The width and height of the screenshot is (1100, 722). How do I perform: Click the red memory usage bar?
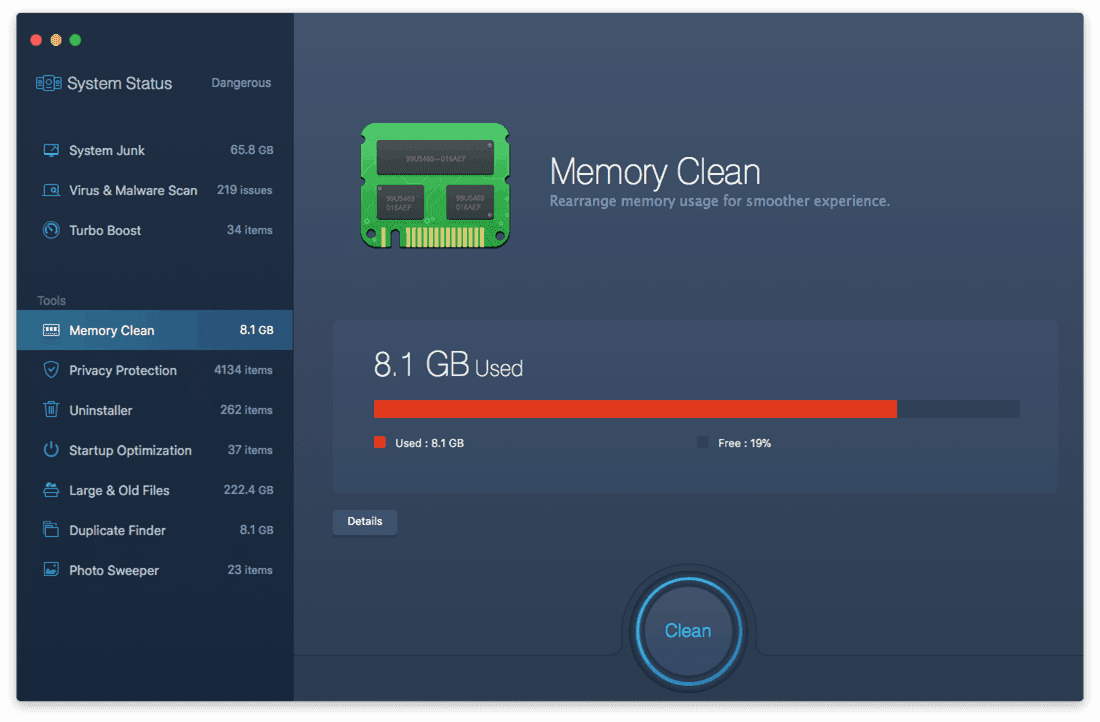(x=635, y=409)
